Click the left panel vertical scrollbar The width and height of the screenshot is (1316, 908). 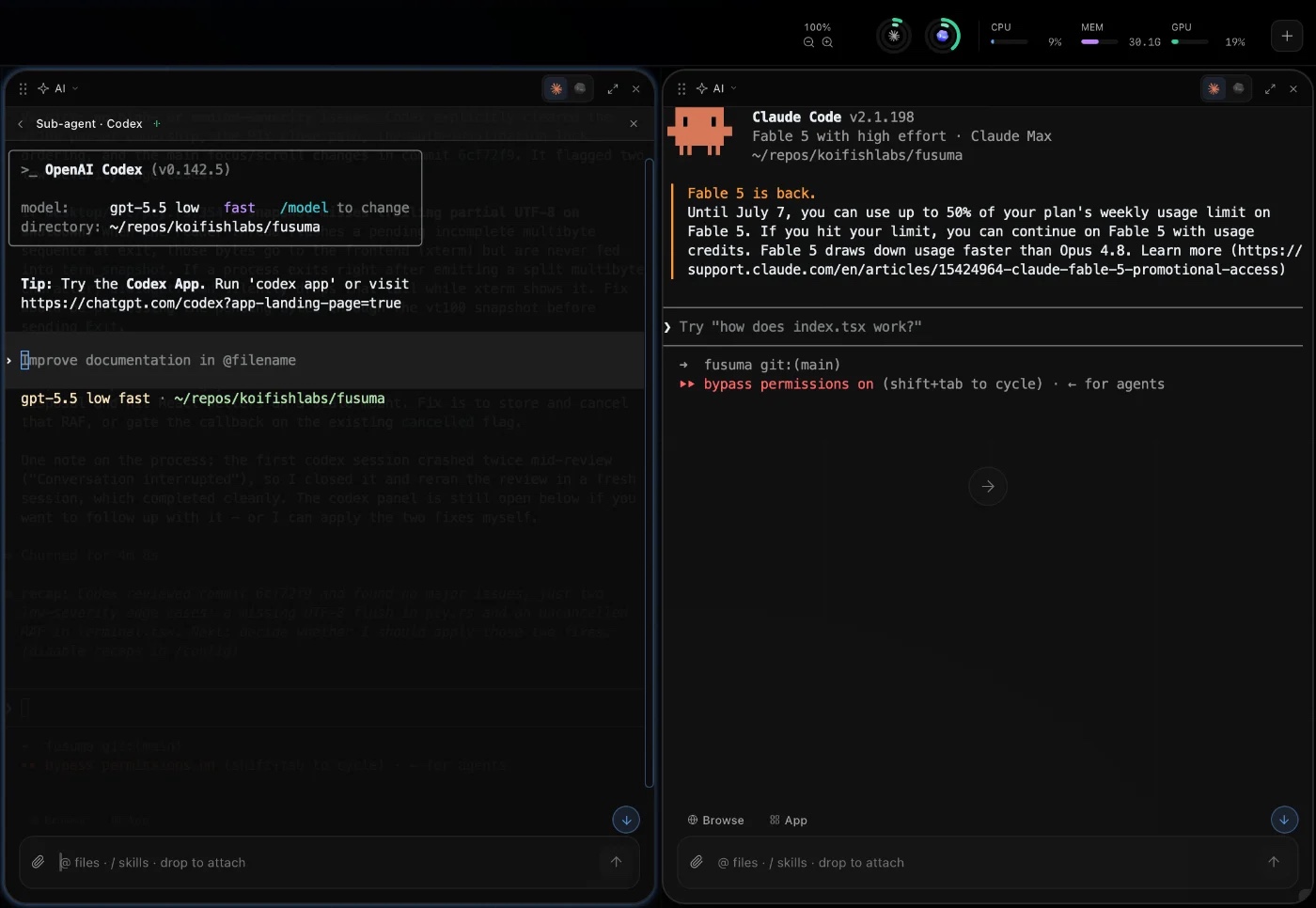650,473
